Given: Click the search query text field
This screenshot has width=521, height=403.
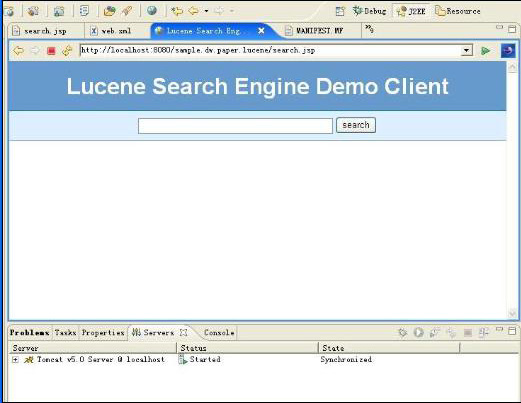Looking at the screenshot, I should click(x=235, y=126).
